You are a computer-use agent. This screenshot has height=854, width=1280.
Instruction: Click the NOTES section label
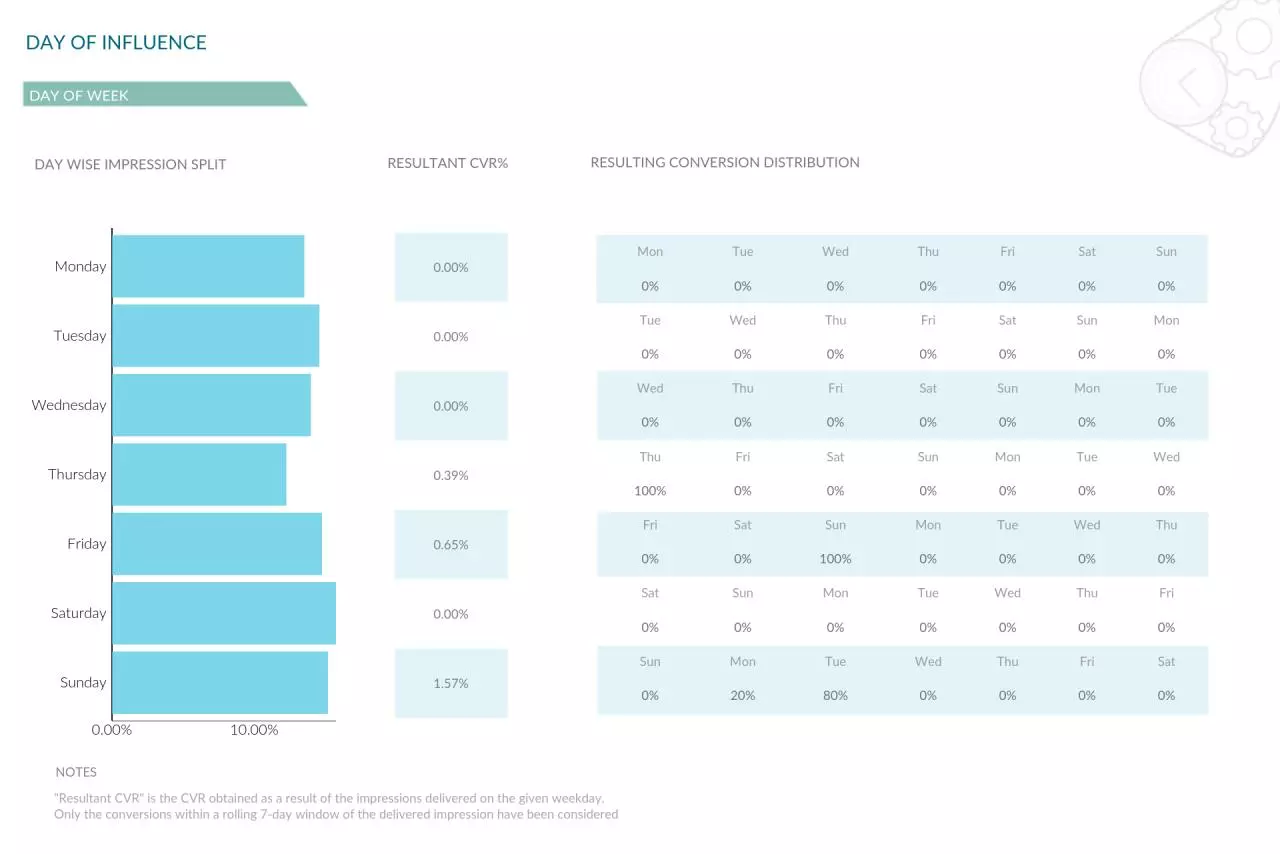click(x=76, y=772)
